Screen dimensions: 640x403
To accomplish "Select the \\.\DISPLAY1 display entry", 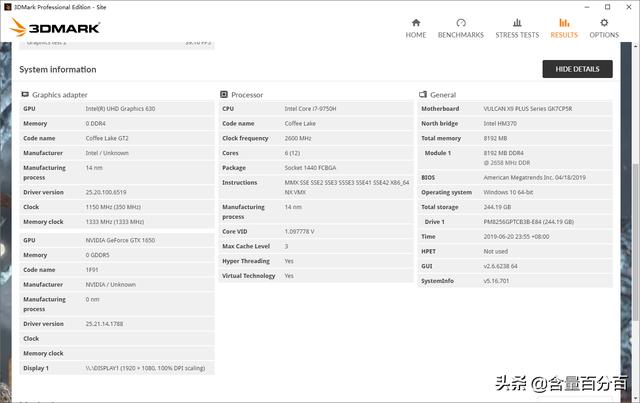I will [x=145, y=368].
